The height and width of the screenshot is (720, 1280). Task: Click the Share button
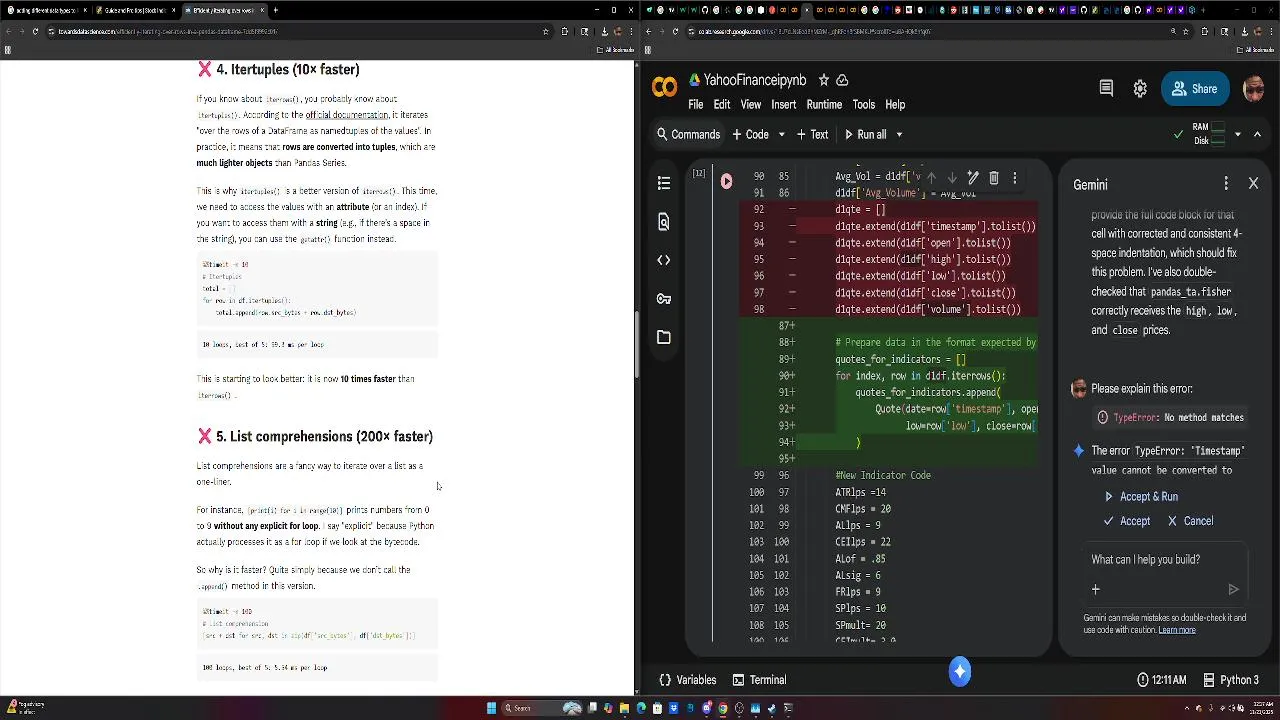(x=1195, y=88)
